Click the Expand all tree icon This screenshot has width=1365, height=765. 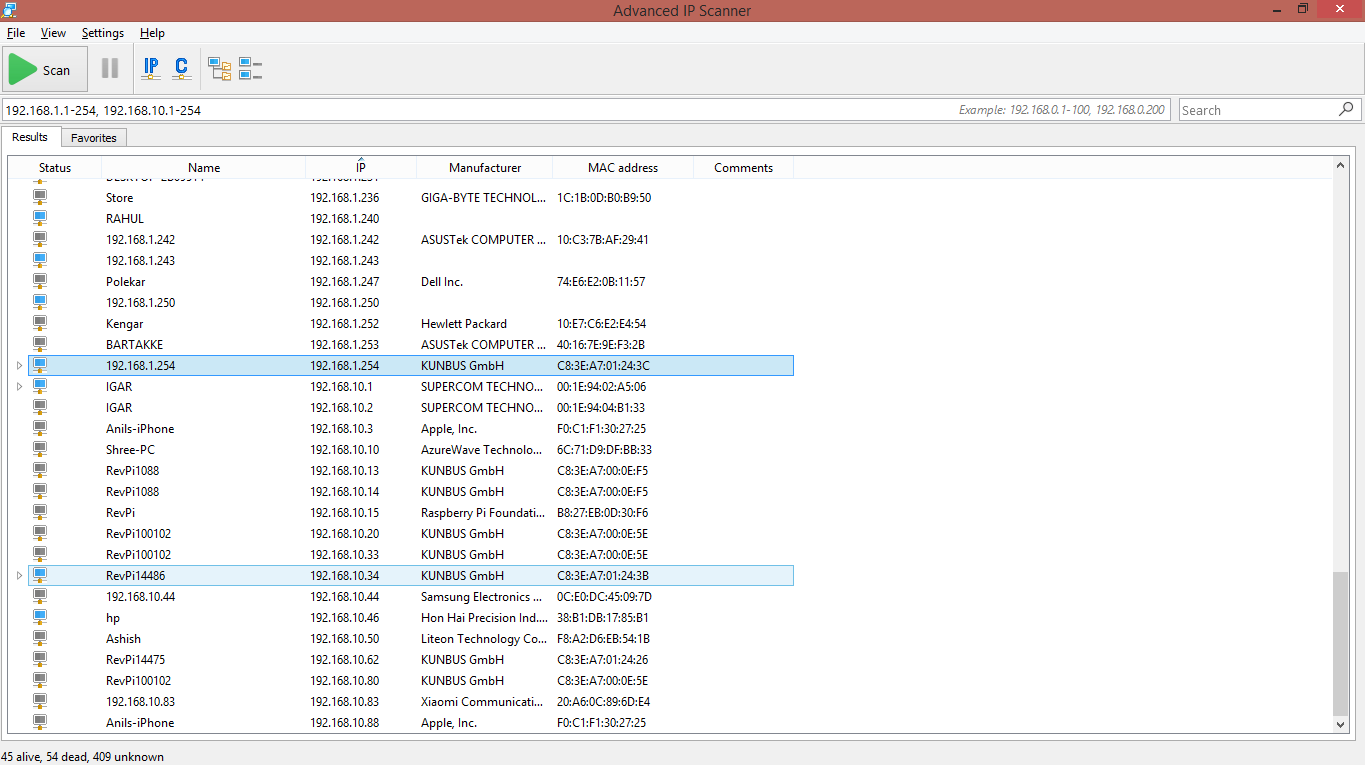(220, 69)
